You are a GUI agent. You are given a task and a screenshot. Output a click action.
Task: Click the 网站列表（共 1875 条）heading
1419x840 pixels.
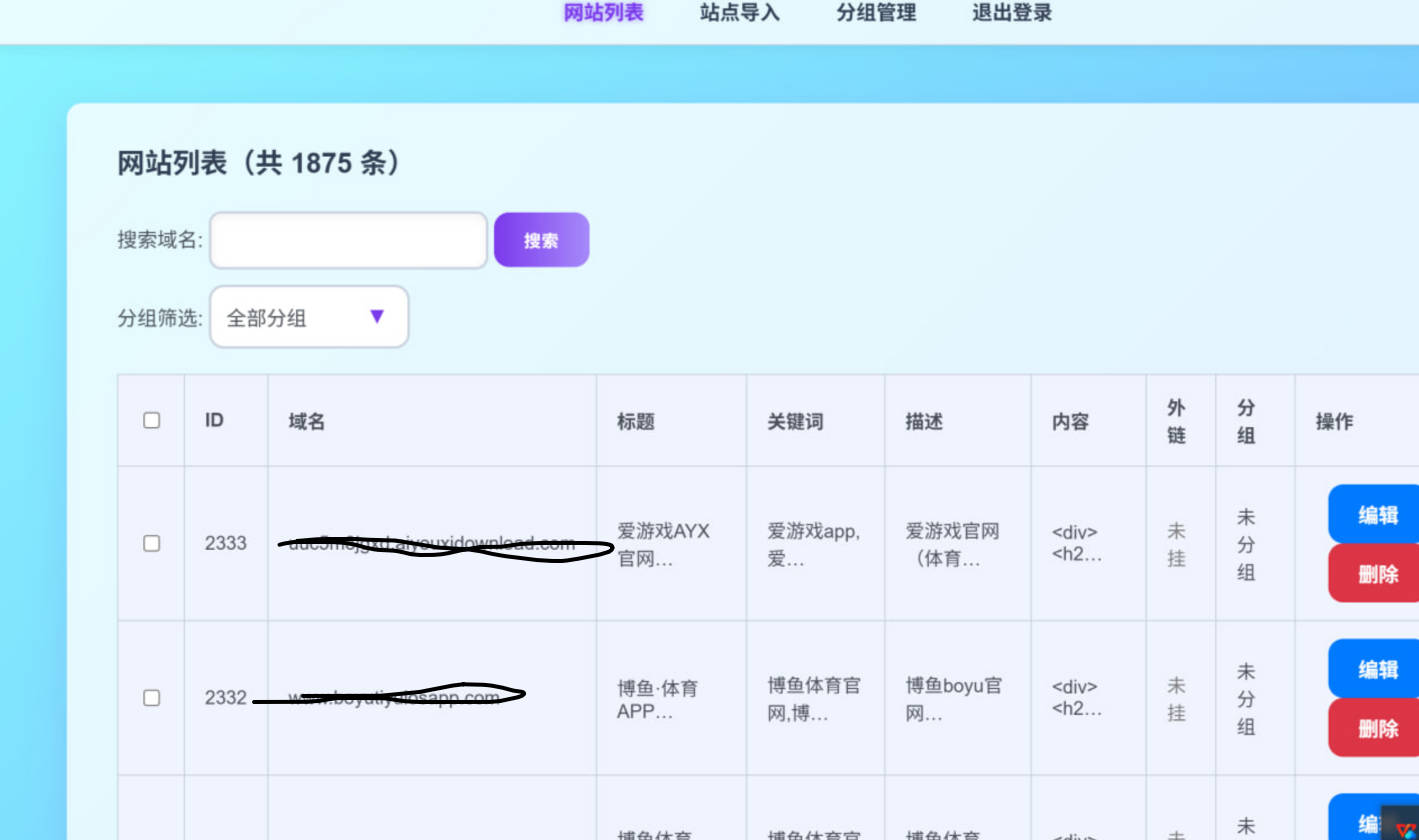260,162
